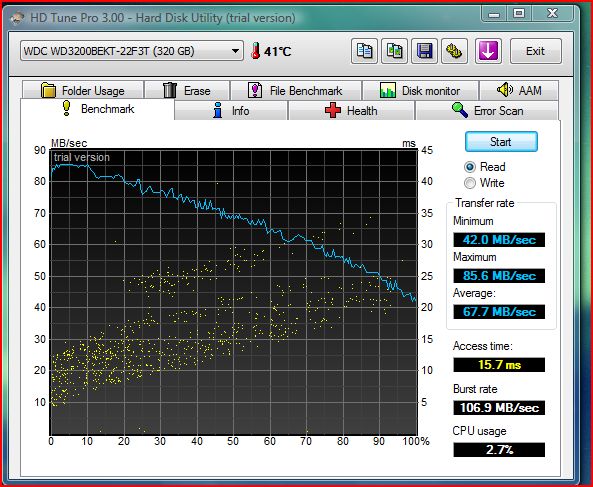Click the thermometer temperature icon
This screenshot has width=593, height=487.
pos(256,51)
